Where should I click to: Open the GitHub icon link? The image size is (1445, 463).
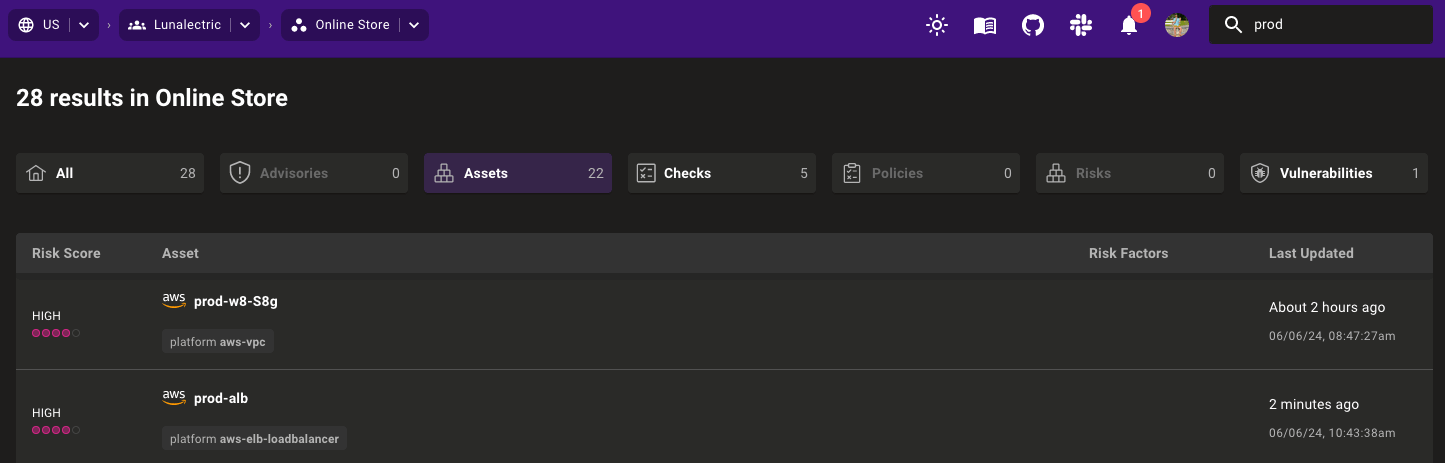1033,25
